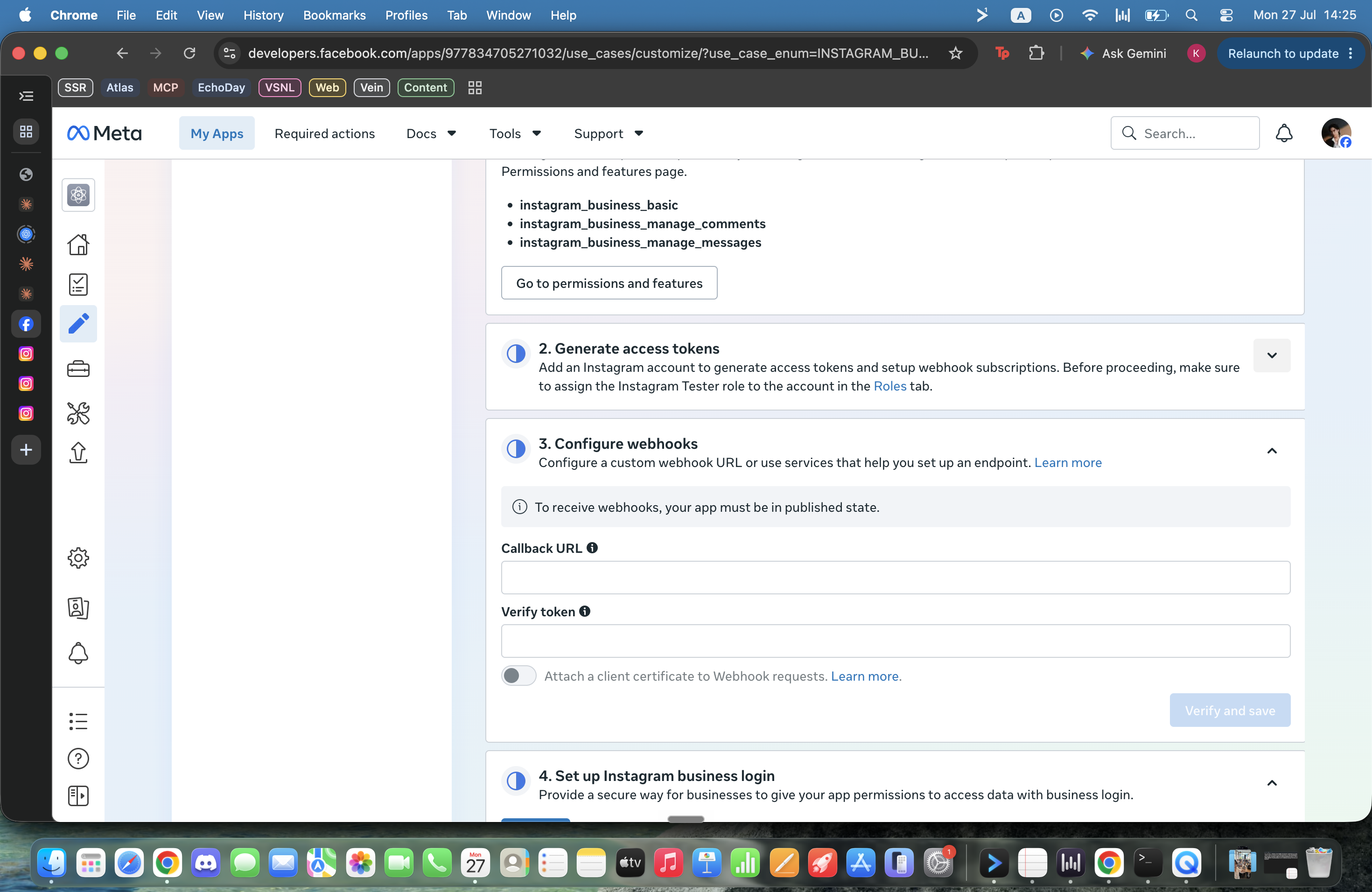View site information icon in address bar
The height and width of the screenshot is (892, 1372).
tap(230, 54)
